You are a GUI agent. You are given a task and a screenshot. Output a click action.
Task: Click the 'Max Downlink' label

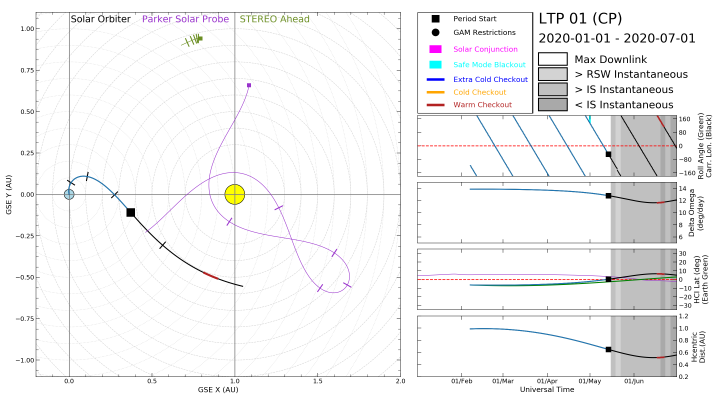611,59
